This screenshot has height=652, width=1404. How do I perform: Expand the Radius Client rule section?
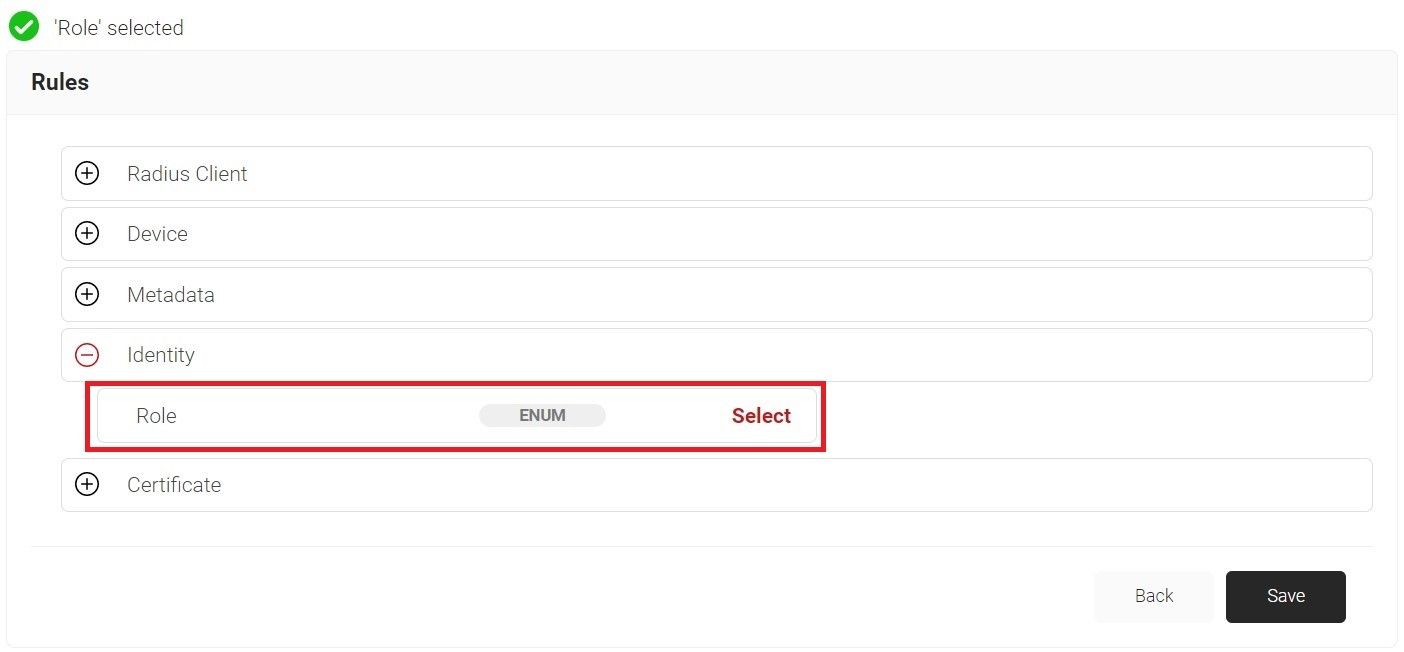click(187, 174)
